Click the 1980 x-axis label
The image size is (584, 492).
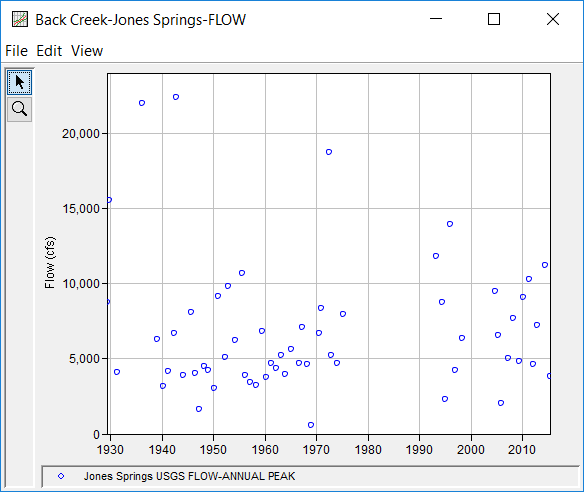368,450
